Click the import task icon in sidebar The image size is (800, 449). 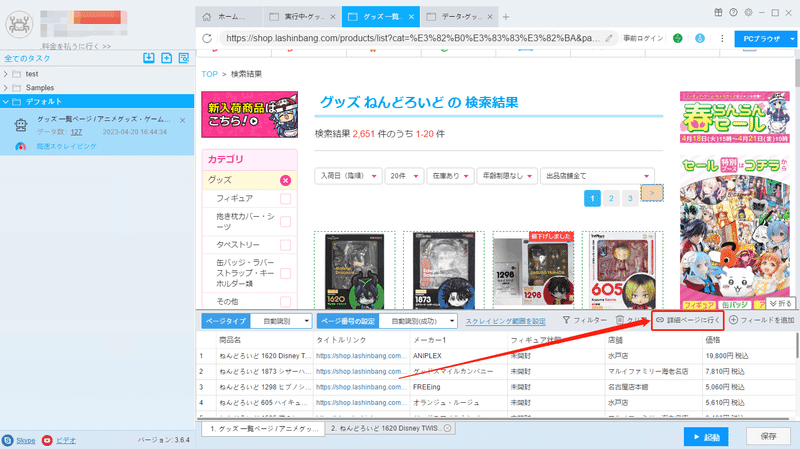tap(148, 58)
